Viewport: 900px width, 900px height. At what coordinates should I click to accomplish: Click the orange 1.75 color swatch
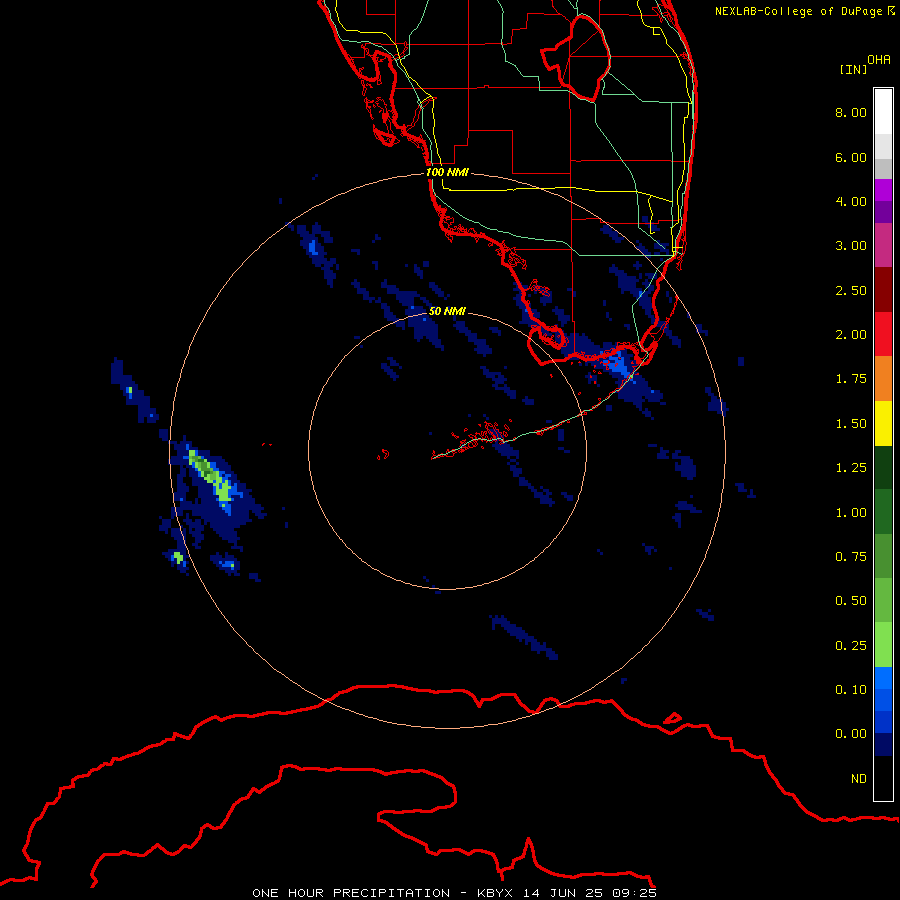coord(883,378)
